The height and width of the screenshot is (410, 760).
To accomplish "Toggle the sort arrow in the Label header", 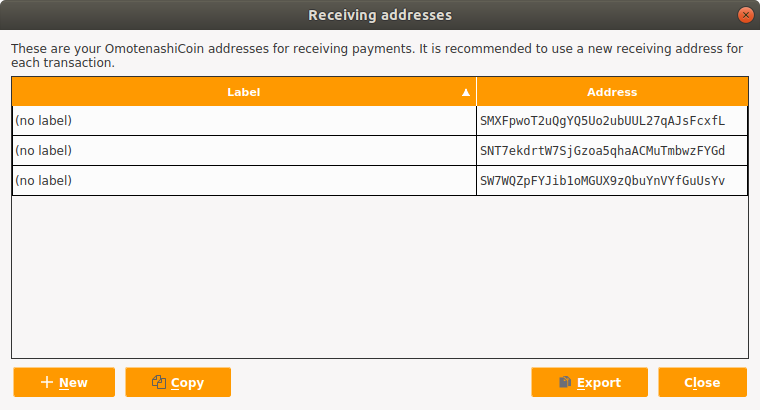I will point(466,92).
